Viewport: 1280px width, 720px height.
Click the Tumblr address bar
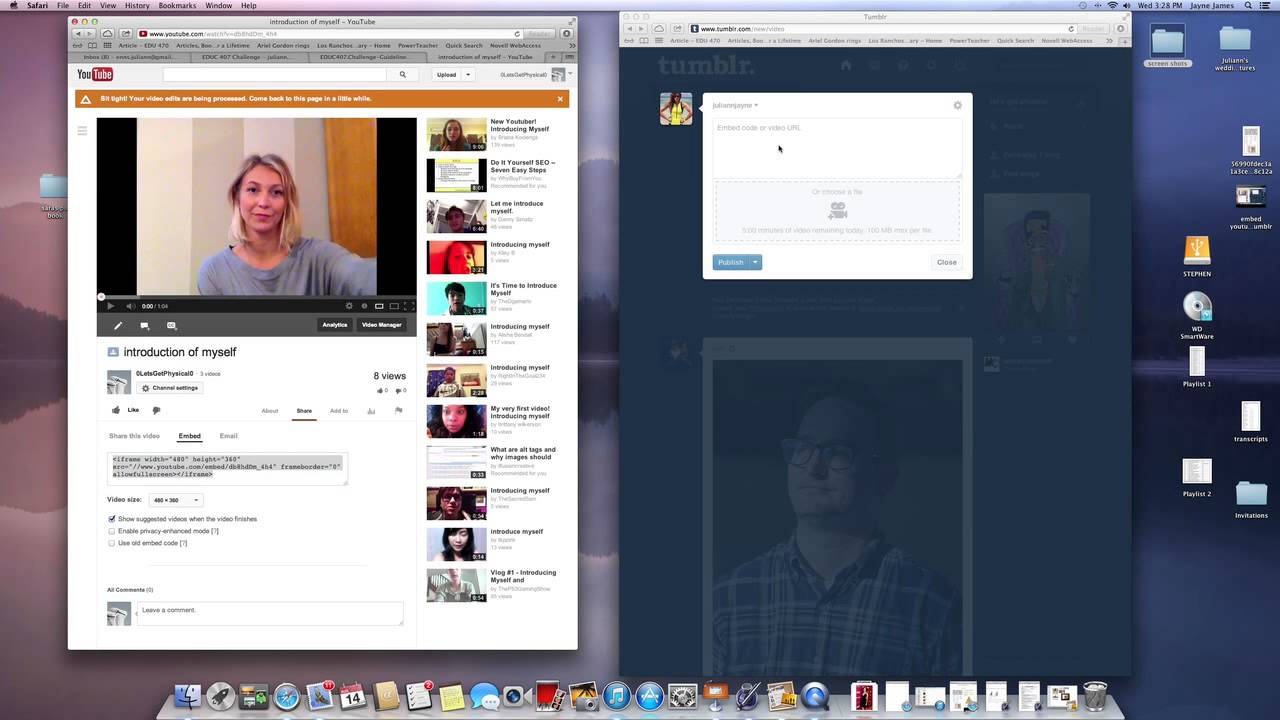click(884, 29)
